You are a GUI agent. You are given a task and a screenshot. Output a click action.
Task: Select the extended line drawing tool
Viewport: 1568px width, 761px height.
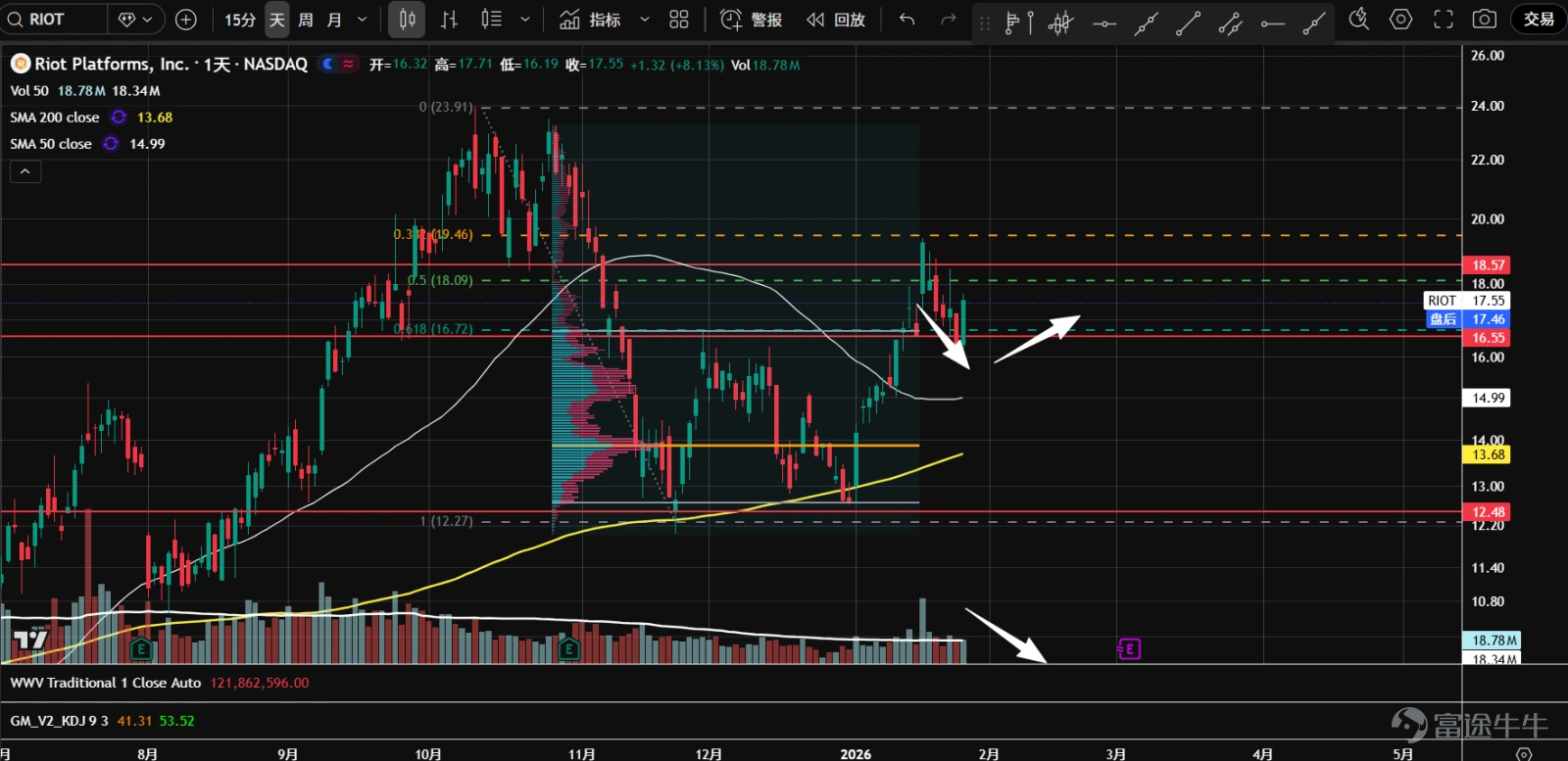tap(1147, 22)
